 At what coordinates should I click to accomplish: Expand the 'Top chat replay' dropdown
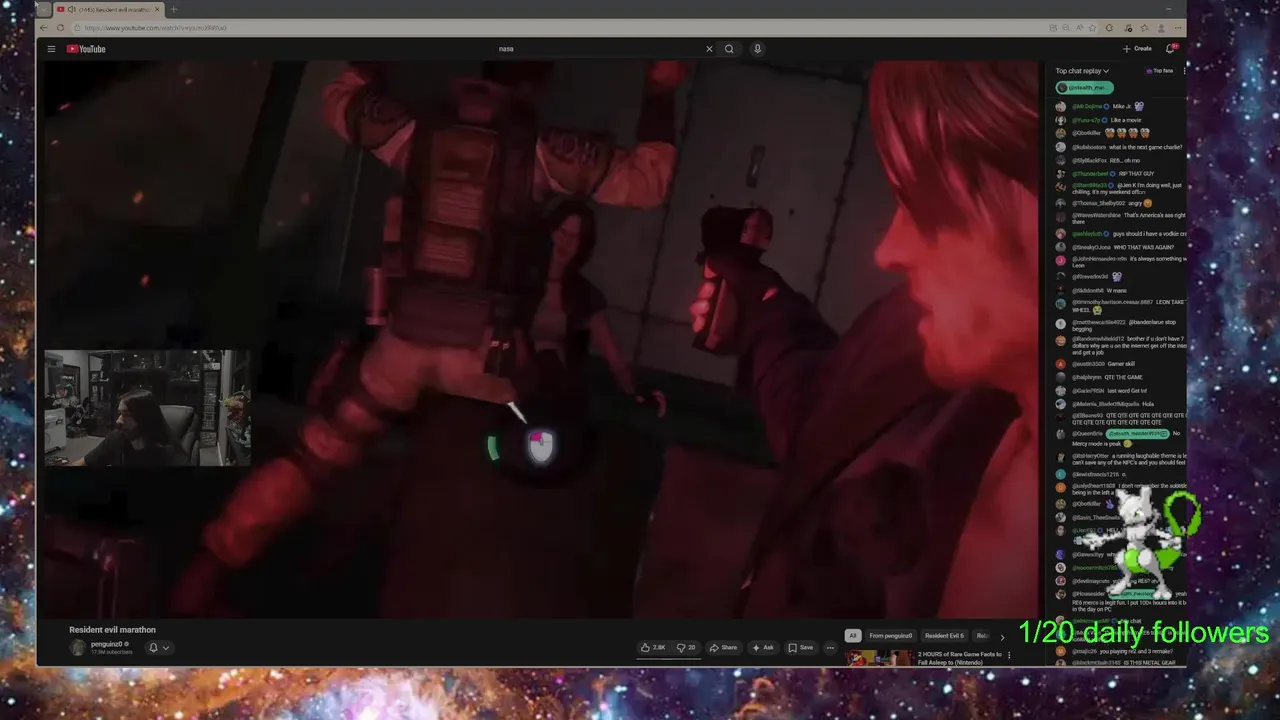tap(1082, 71)
